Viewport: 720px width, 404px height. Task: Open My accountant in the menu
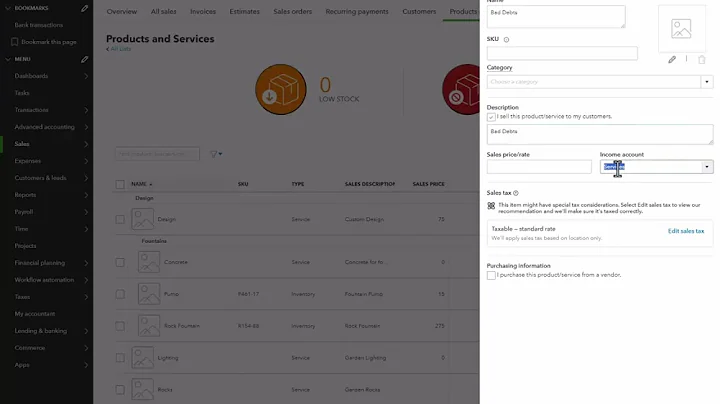35,314
